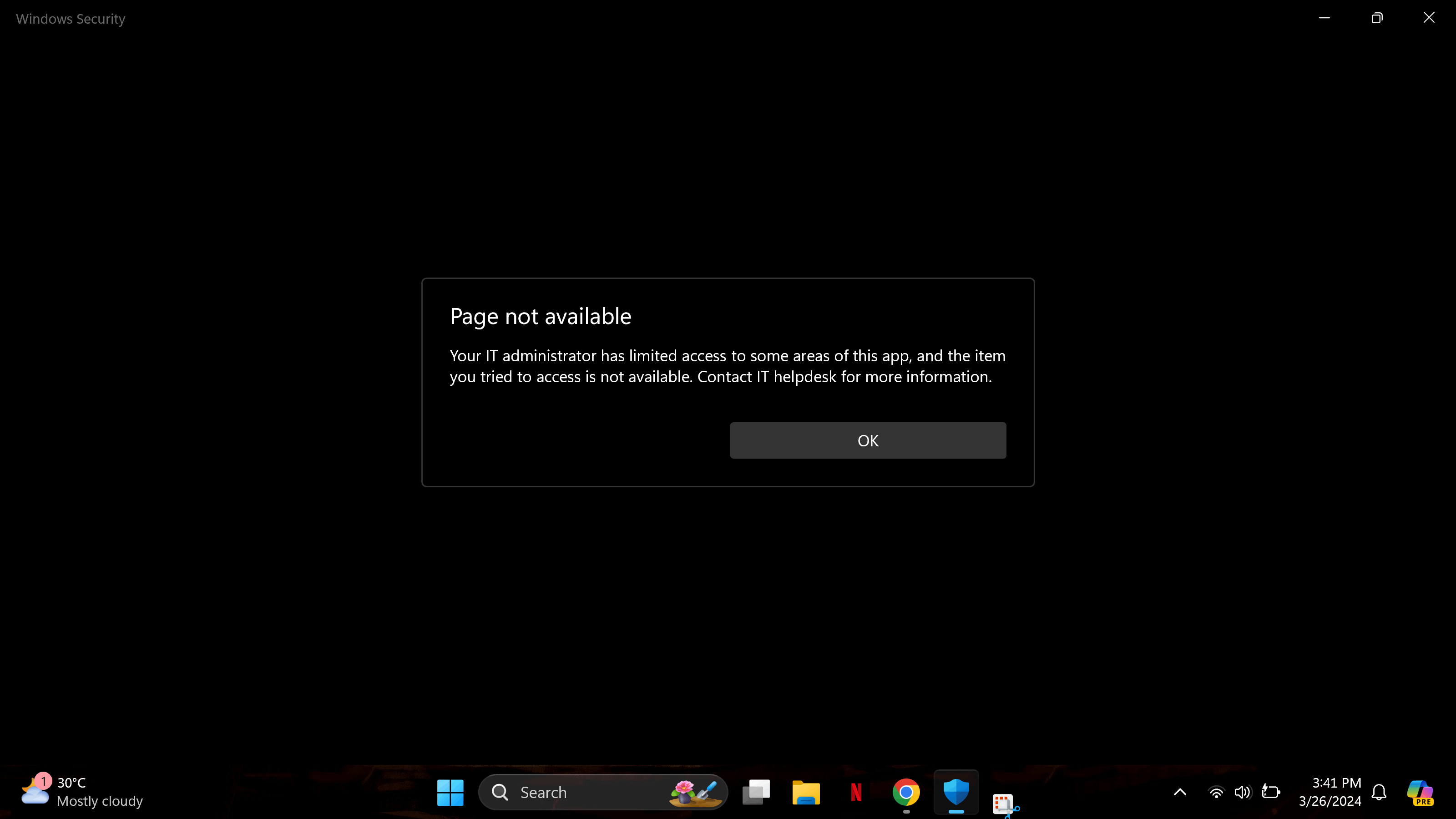Open the notifications bell
This screenshot has width=1456, height=819.
click(1379, 793)
